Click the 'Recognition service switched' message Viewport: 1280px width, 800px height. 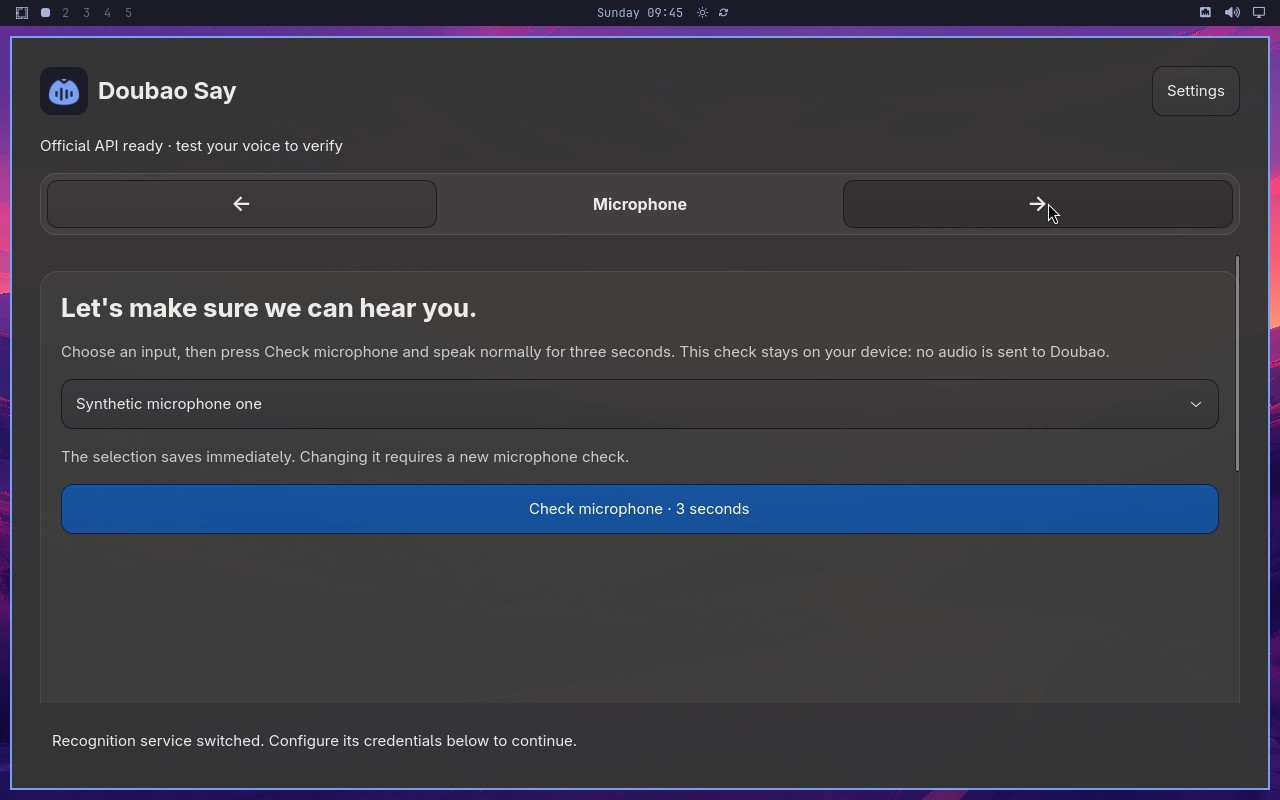pyautogui.click(x=314, y=741)
